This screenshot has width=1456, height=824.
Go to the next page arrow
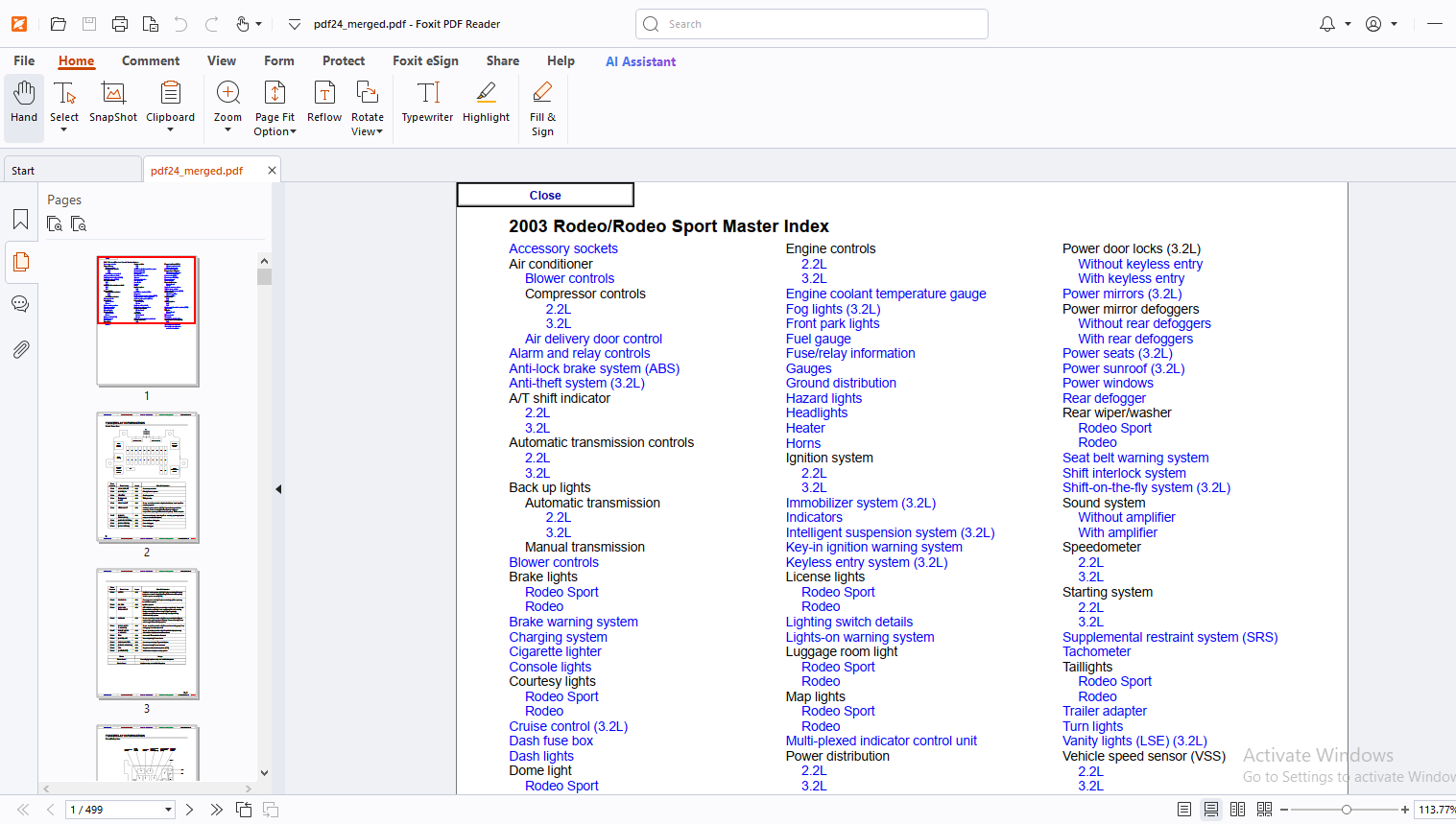point(189,810)
